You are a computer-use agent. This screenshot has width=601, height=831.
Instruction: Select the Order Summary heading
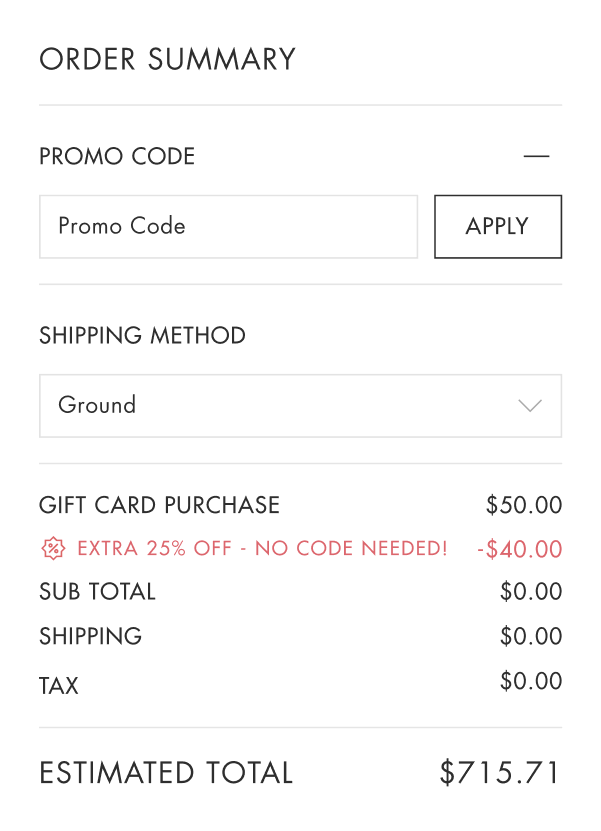tap(167, 59)
